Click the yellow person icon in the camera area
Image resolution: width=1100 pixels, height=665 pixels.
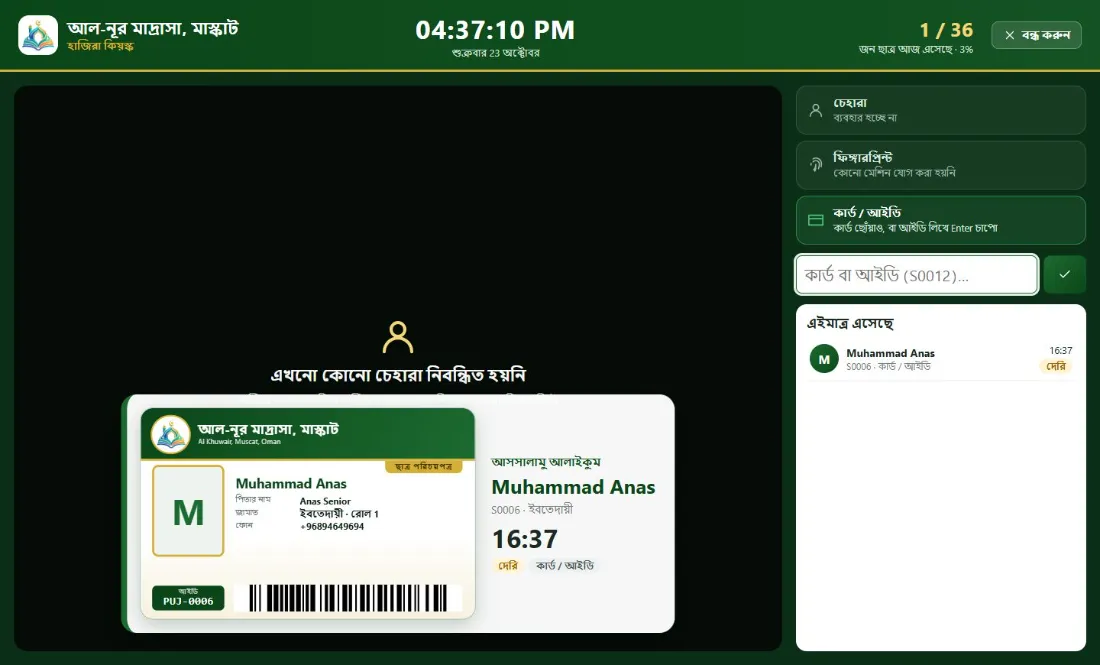pyautogui.click(x=398, y=337)
